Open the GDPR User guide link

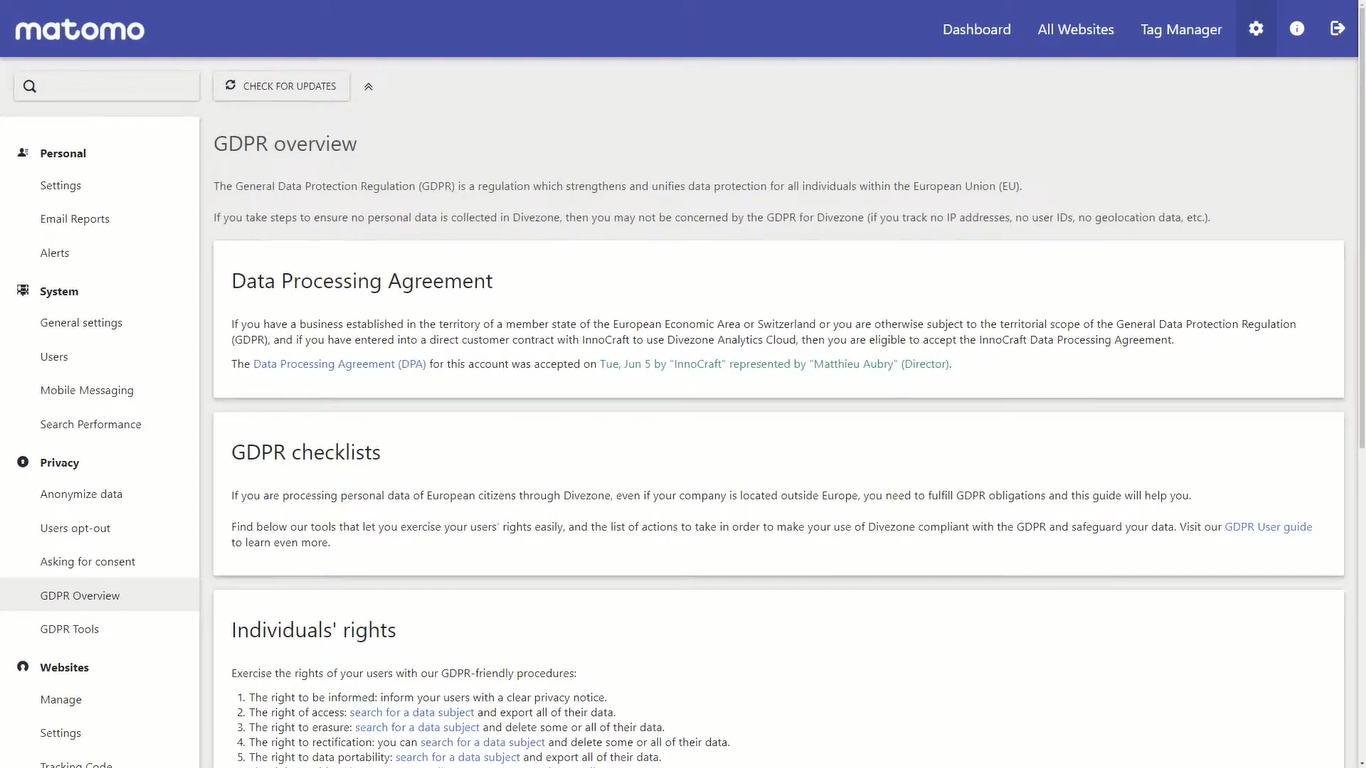point(1268,526)
